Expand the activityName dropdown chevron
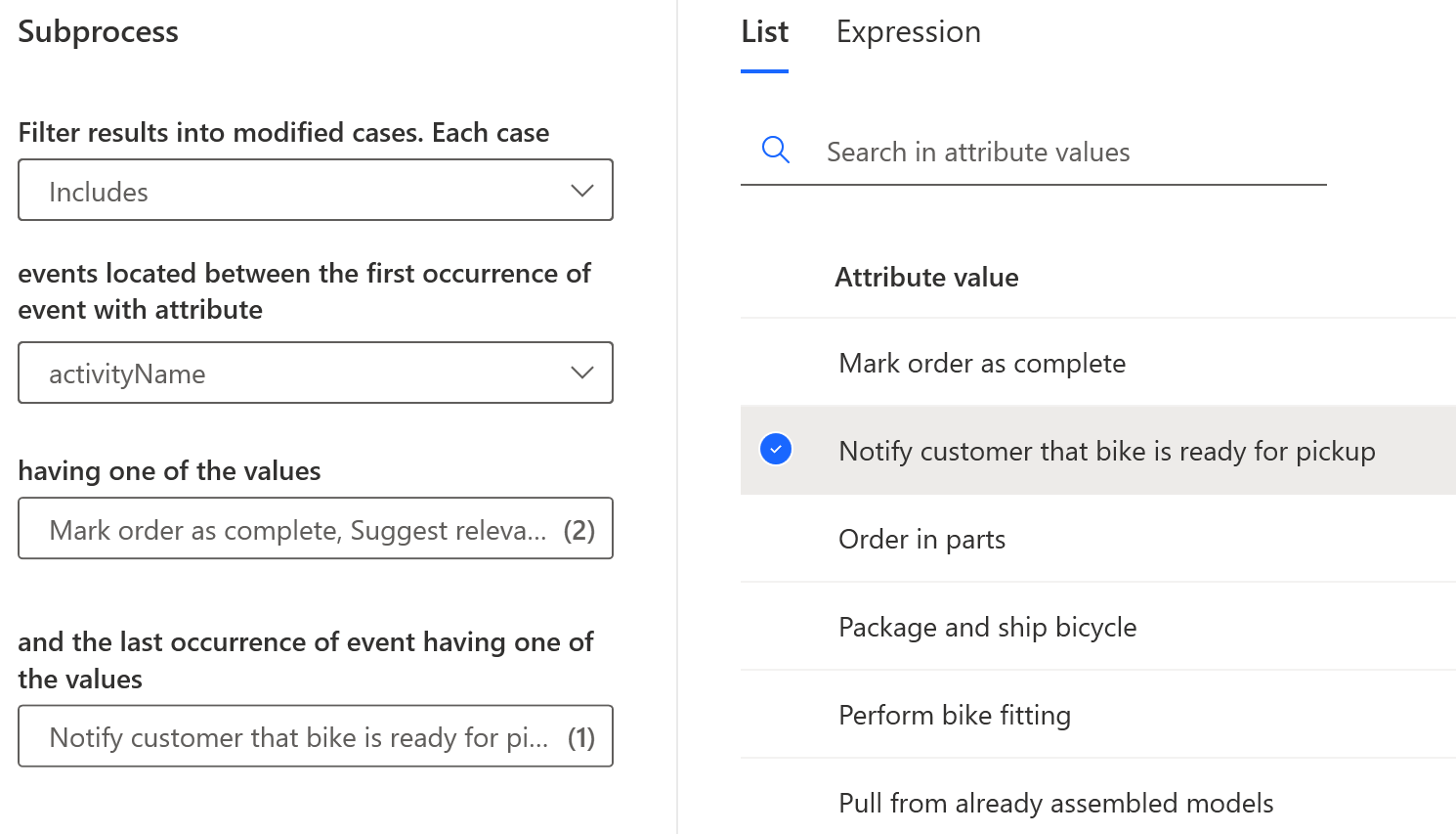 [582, 373]
